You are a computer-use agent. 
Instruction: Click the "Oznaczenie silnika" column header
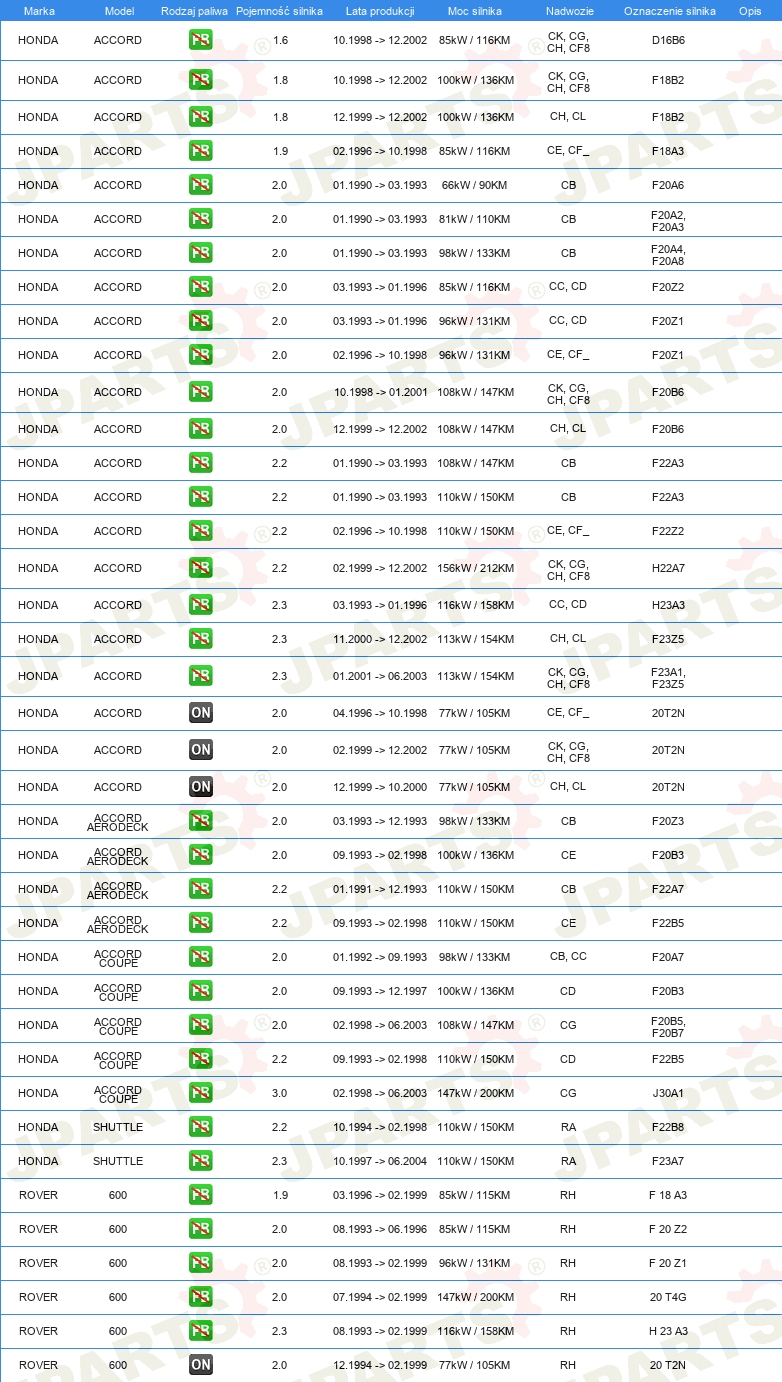(669, 11)
